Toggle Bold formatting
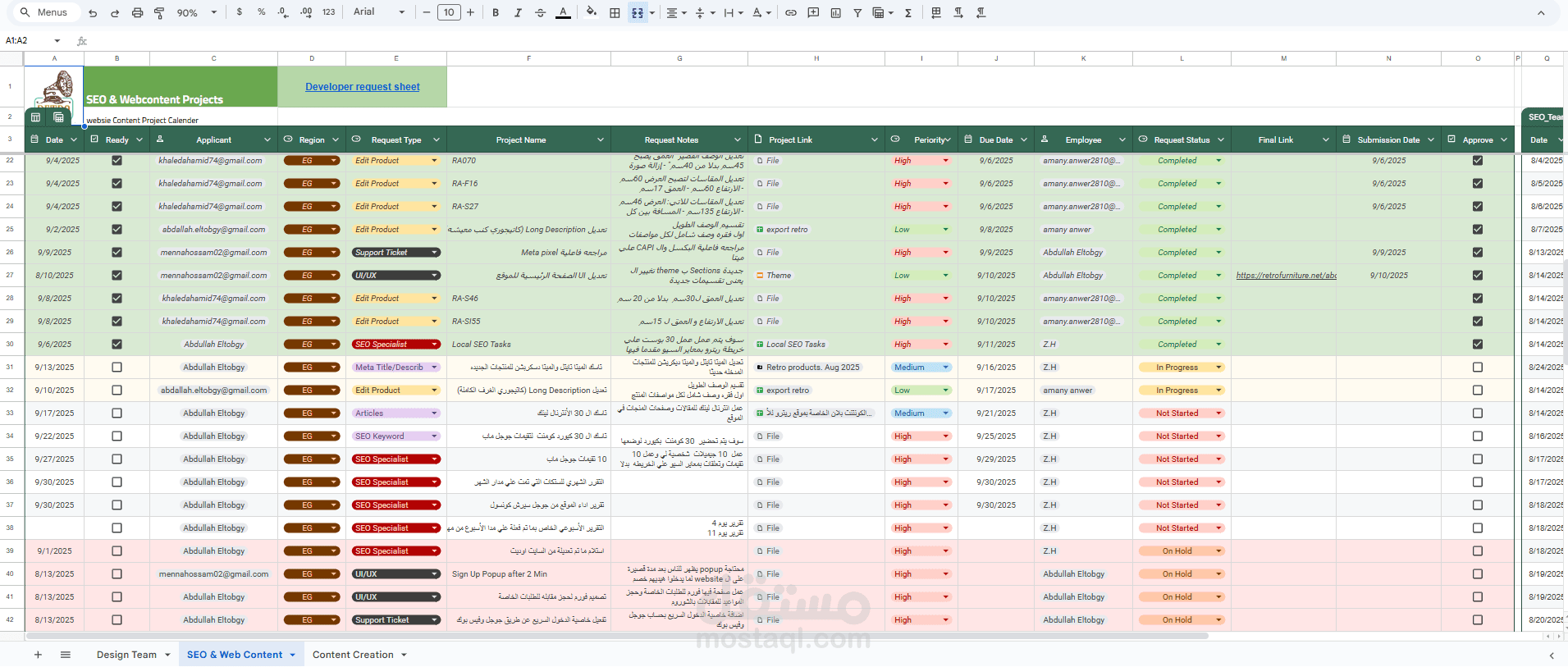This screenshot has width=1568, height=667. tap(496, 12)
